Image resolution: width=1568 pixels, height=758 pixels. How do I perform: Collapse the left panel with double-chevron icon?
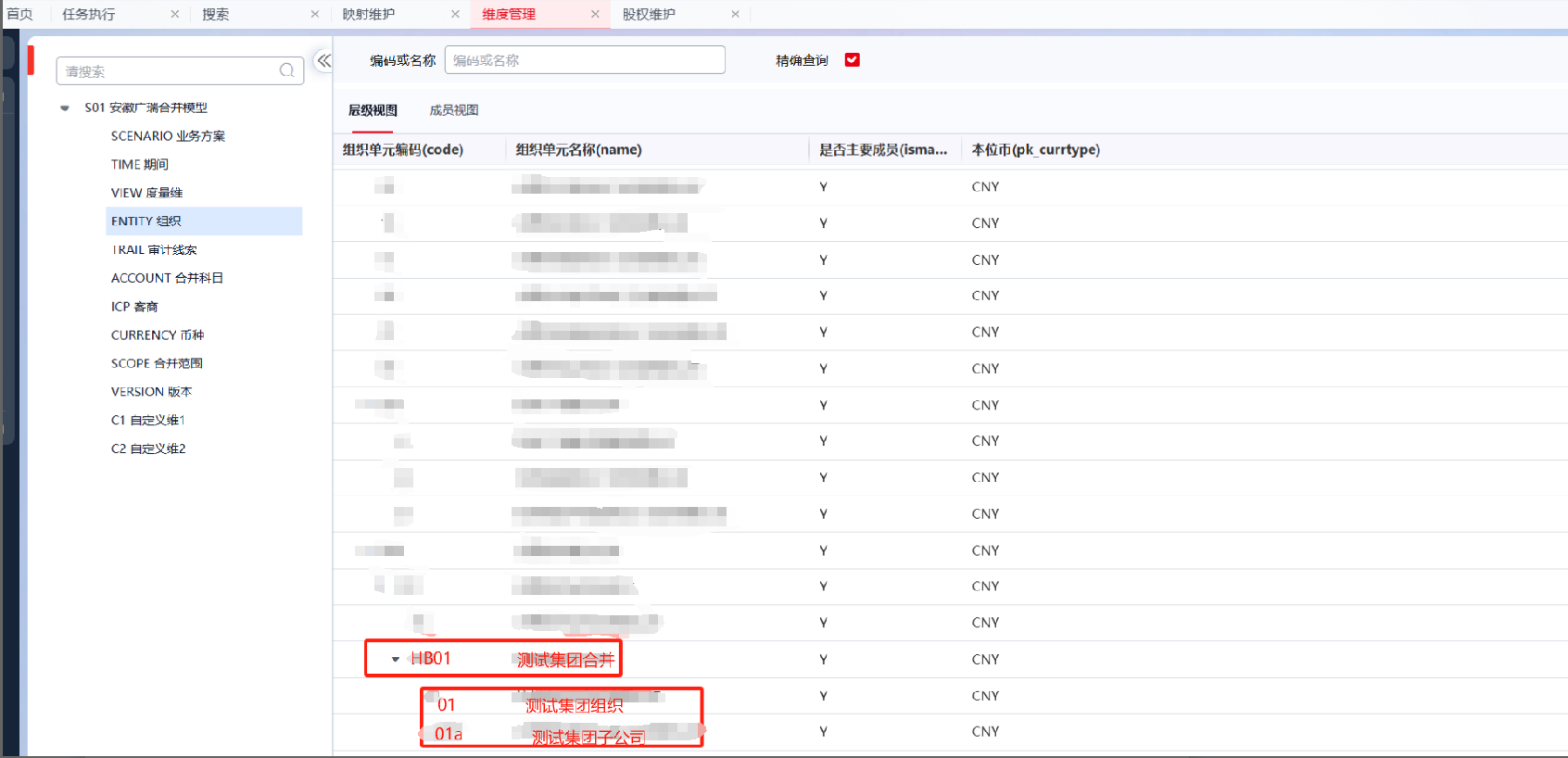323,61
